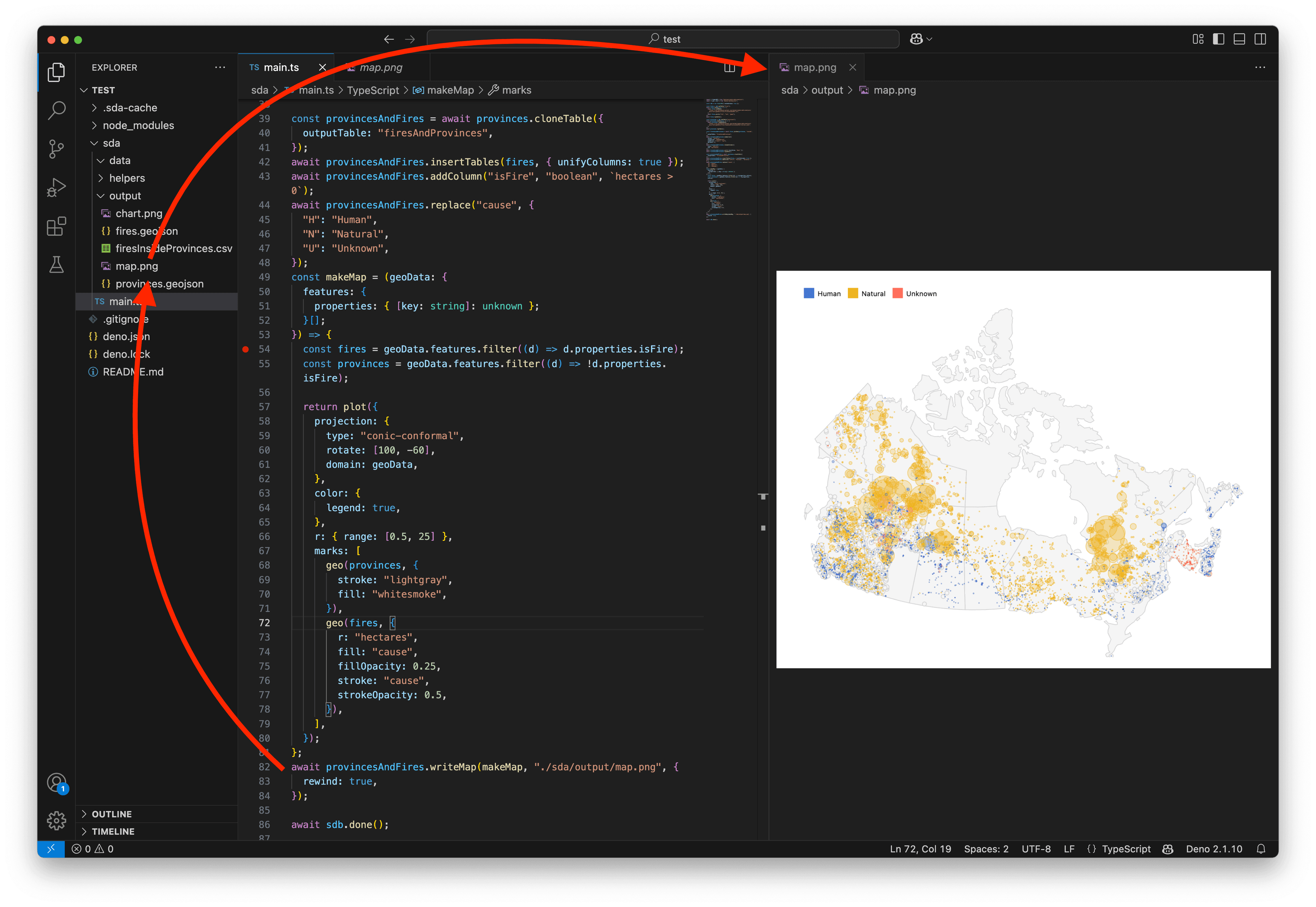Click the Human blue legend swatch
Viewport: 1316px width, 907px height.
(x=808, y=293)
